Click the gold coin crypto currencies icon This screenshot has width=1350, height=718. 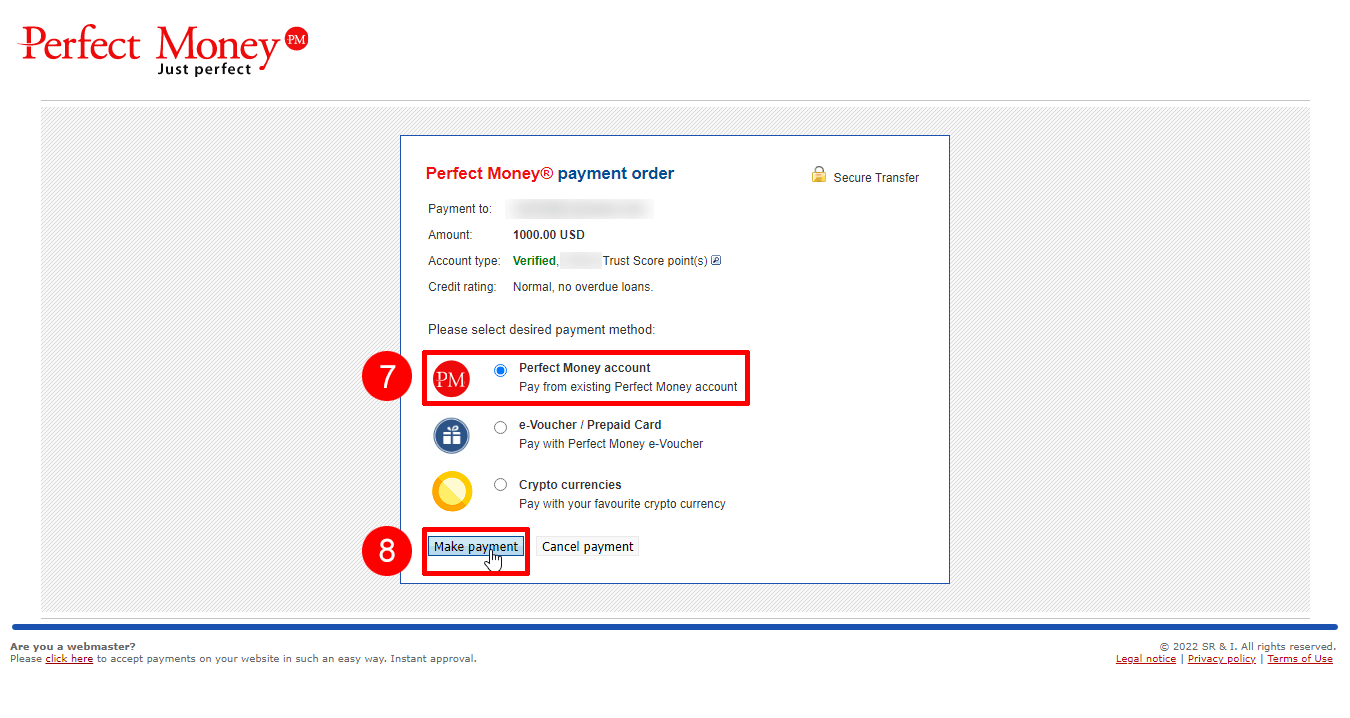click(451, 491)
